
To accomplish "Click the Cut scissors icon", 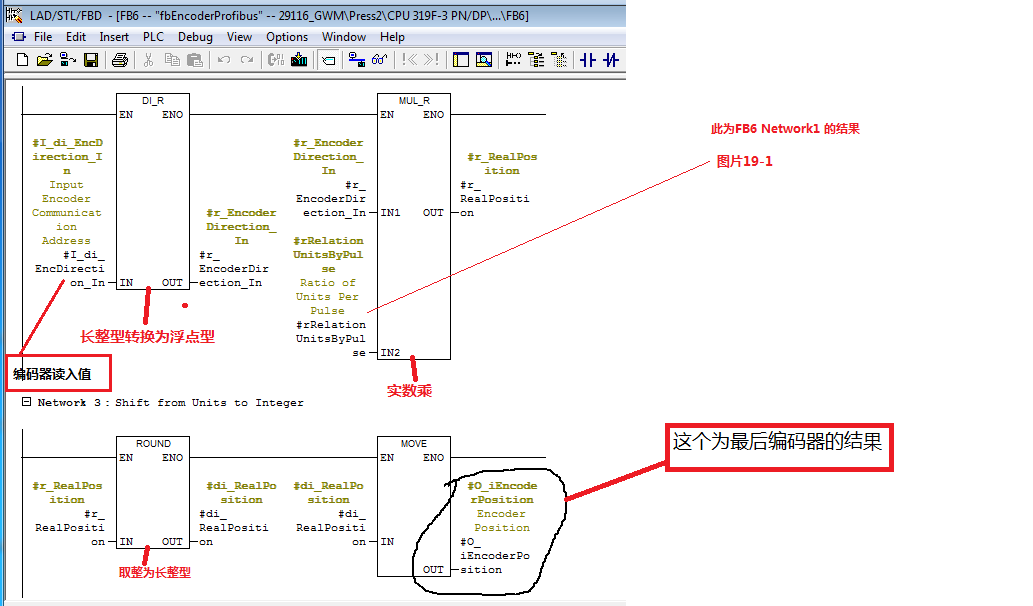I will (148, 60).
